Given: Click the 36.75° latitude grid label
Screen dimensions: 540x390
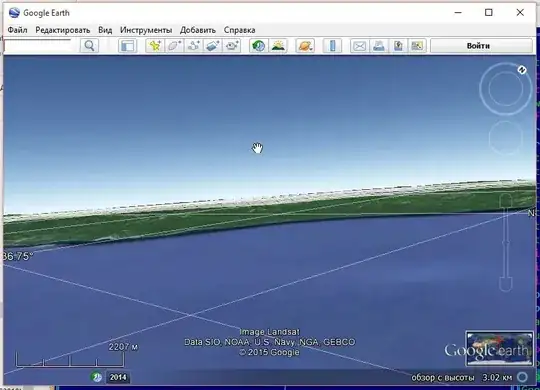Looking at the screenshot, I should 18,257.
